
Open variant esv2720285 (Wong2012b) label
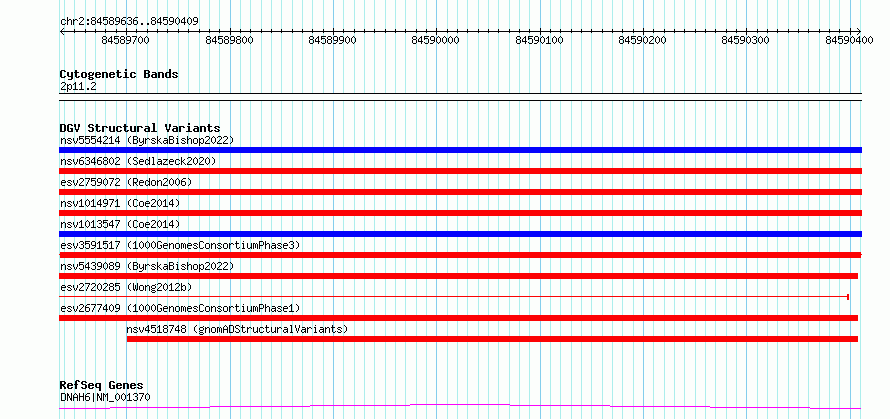click(126, 287)
